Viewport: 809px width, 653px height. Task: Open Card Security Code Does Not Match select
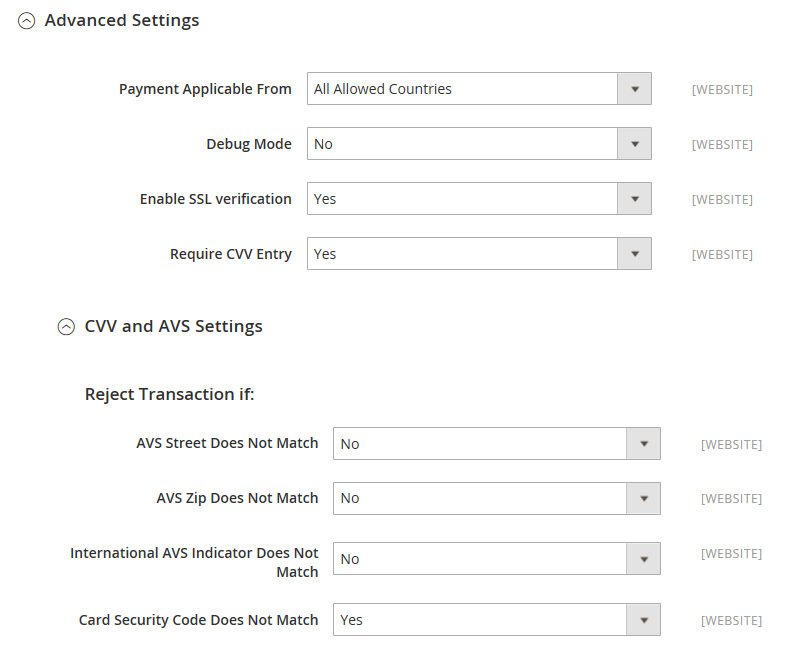(497, 619)
